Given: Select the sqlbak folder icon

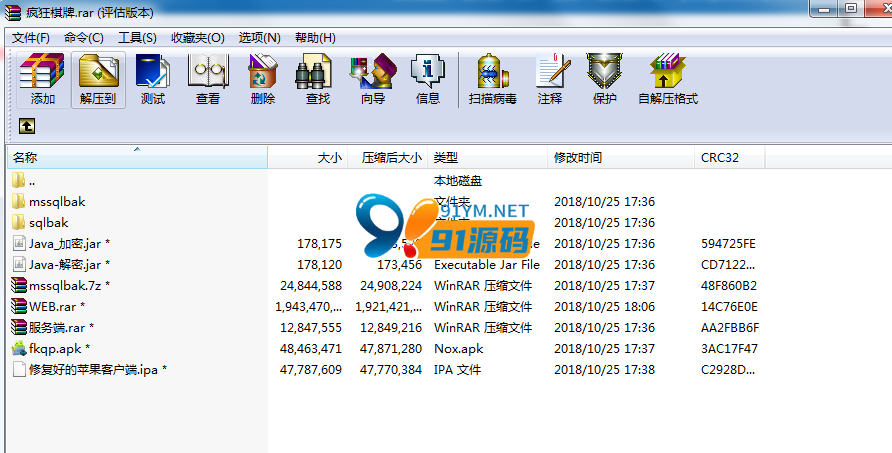Looking at the screenshot, I should [19, 223].
